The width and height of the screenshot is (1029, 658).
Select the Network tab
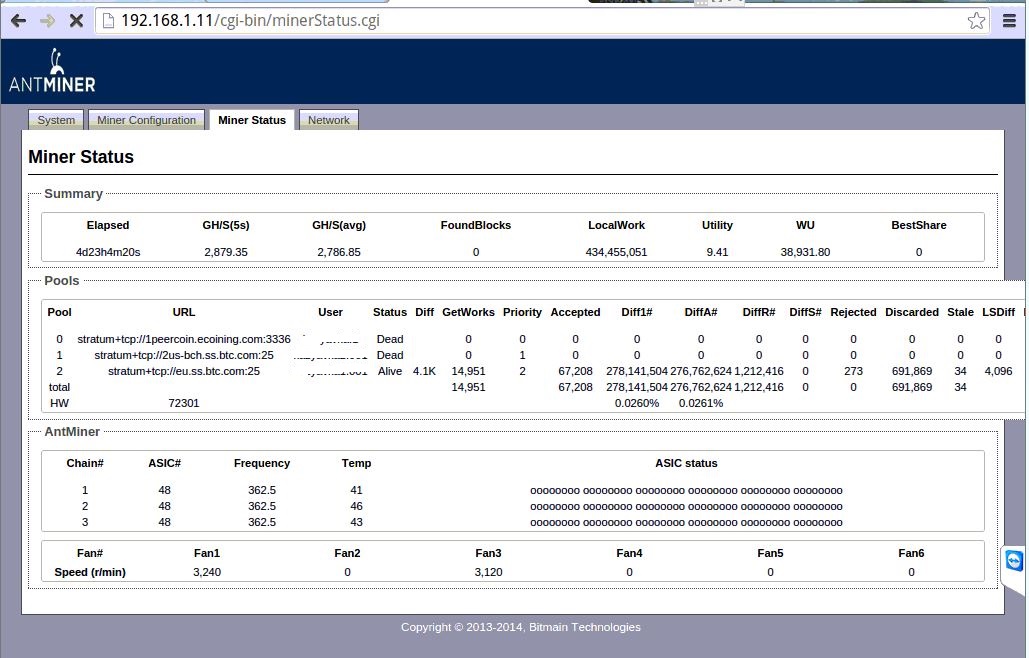(x=328, y=120)
